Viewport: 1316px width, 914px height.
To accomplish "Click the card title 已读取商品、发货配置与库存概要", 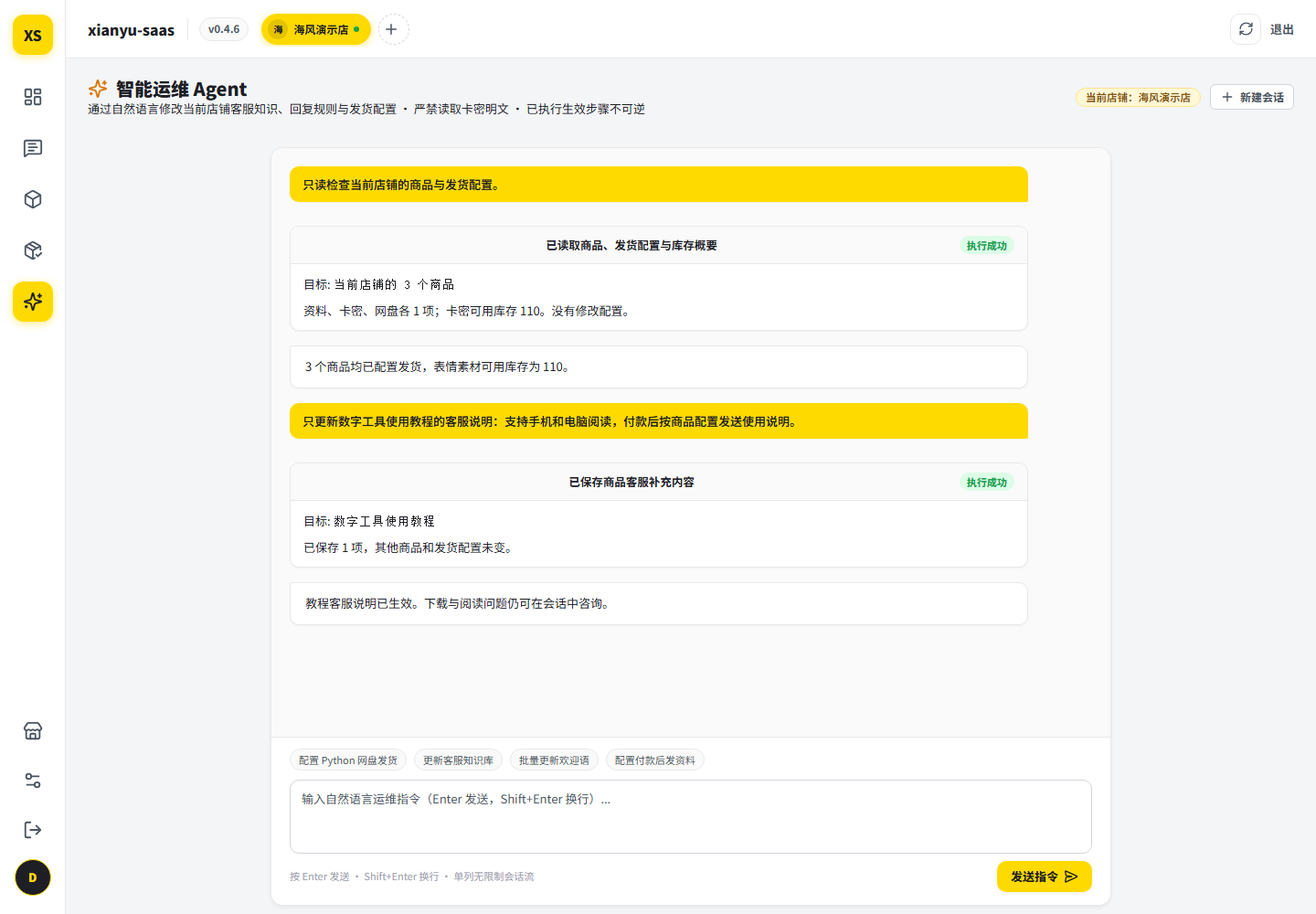I will tap(631, 246).
